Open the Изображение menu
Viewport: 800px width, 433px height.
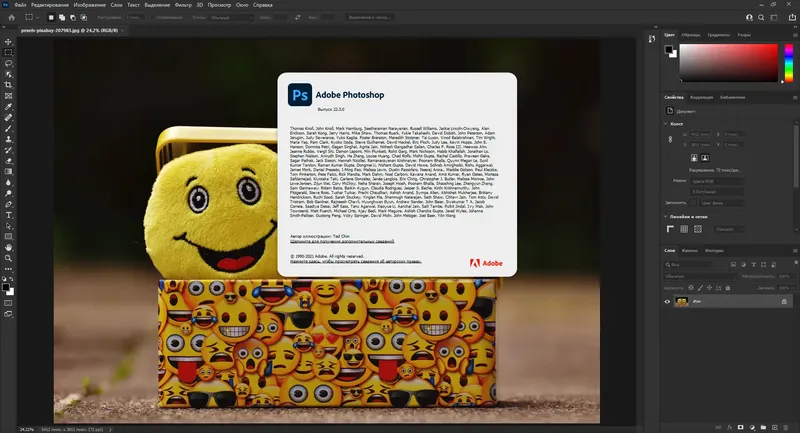pyautogui.click(x=89, y=5)
